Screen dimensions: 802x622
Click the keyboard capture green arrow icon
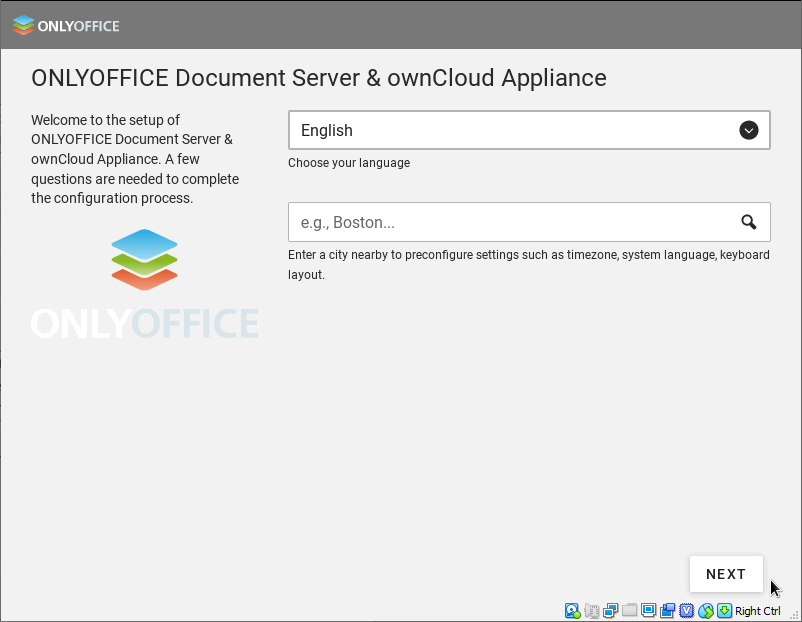[724, 611]
